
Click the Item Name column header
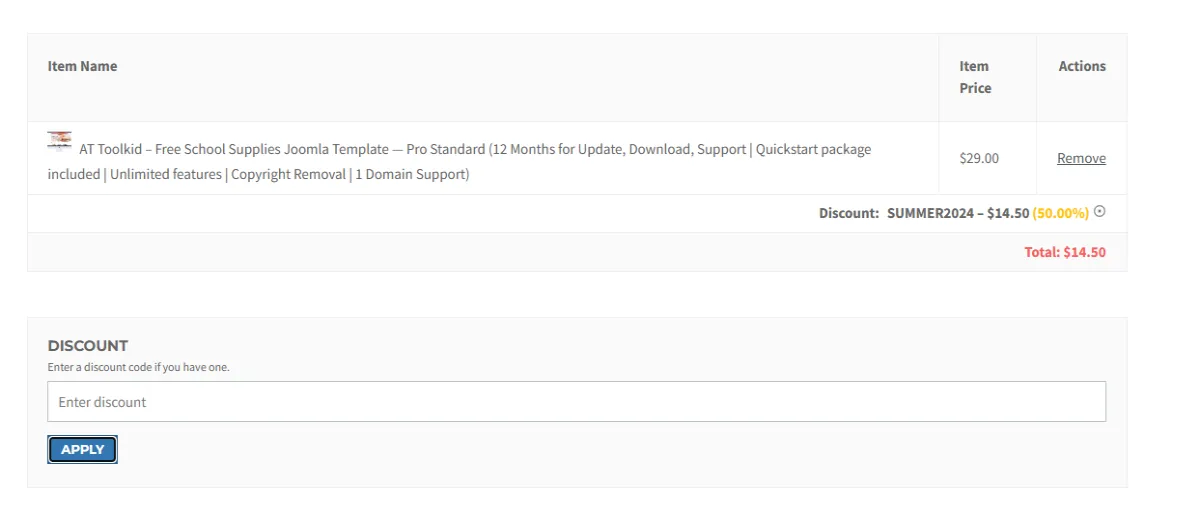(x=82, y=66)
